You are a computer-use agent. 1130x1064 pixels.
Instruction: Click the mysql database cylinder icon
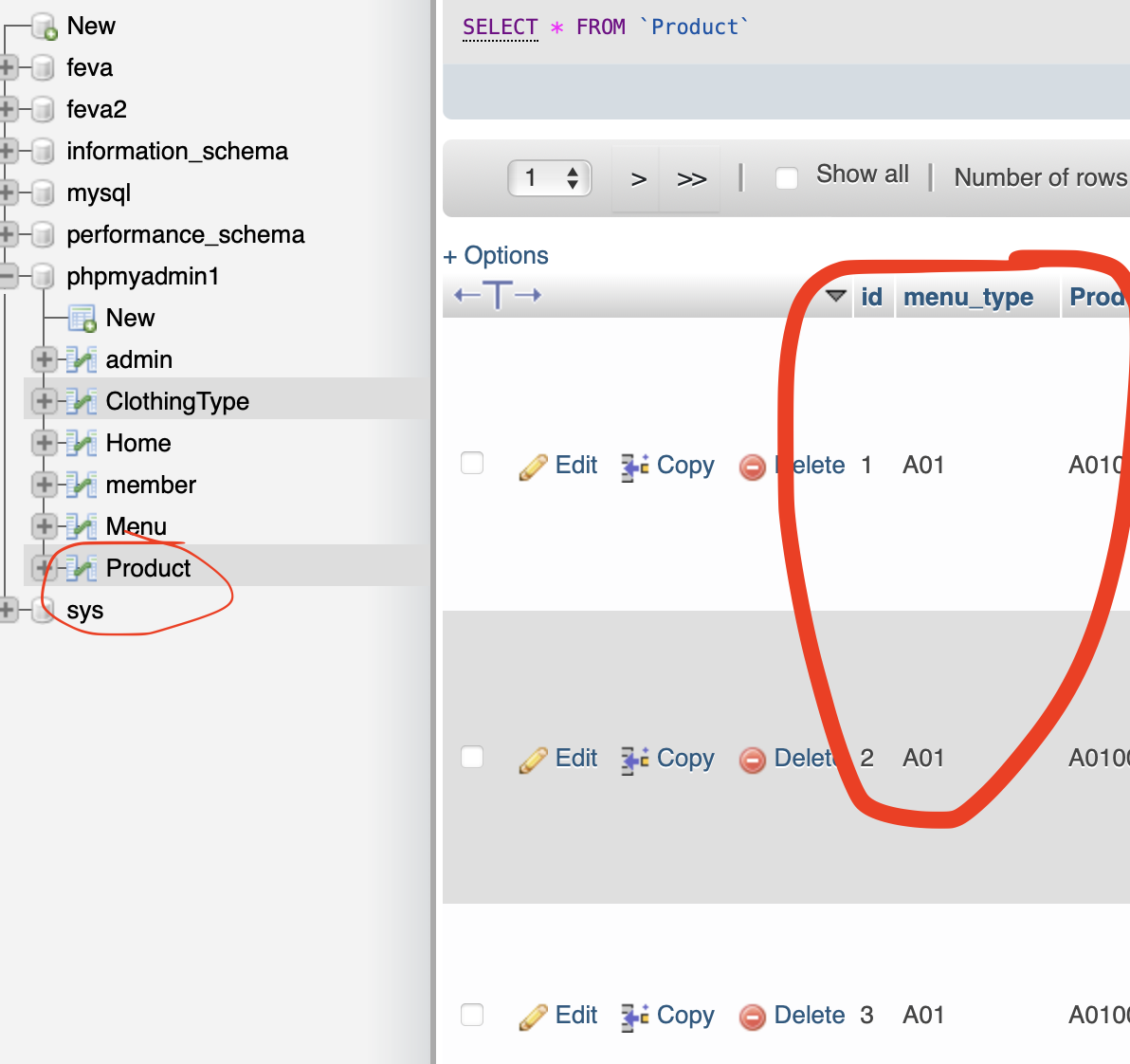(42, 193)
